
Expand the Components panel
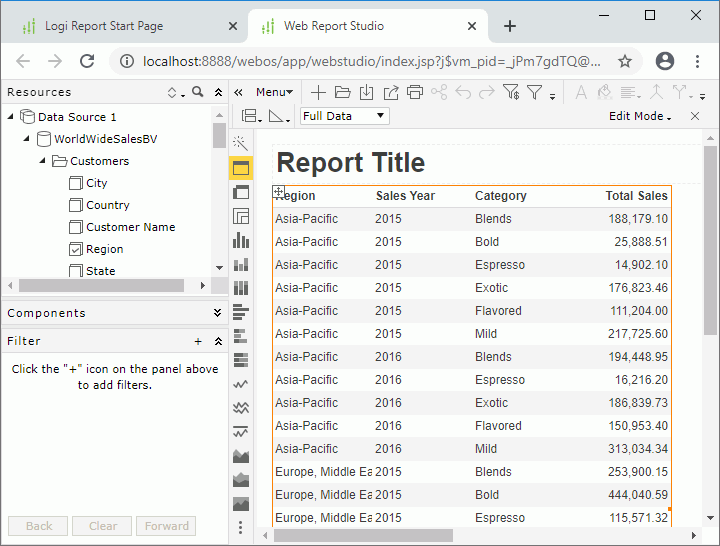tap(217, 313)
